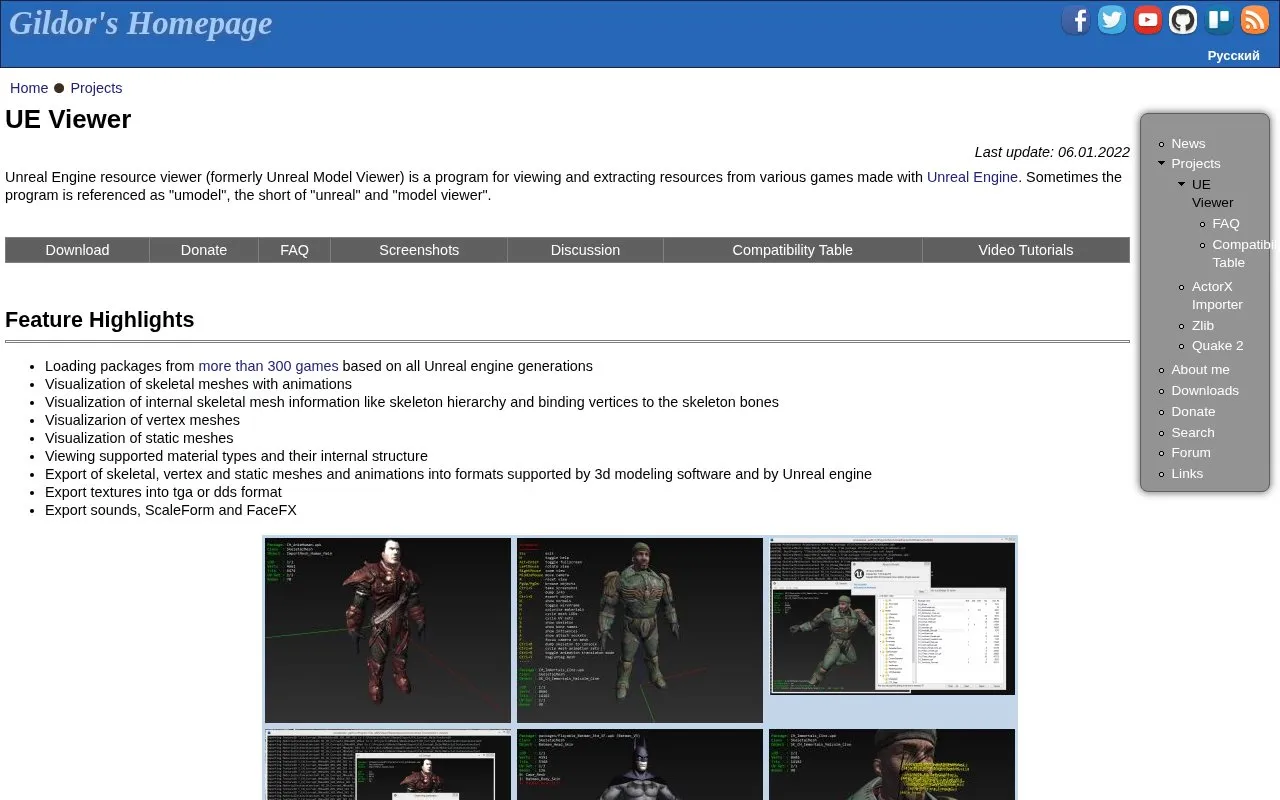Click 'Visualization of skeletal meshes with animations'
Screen dimensions: 1280x800
[x=198, y=384]
